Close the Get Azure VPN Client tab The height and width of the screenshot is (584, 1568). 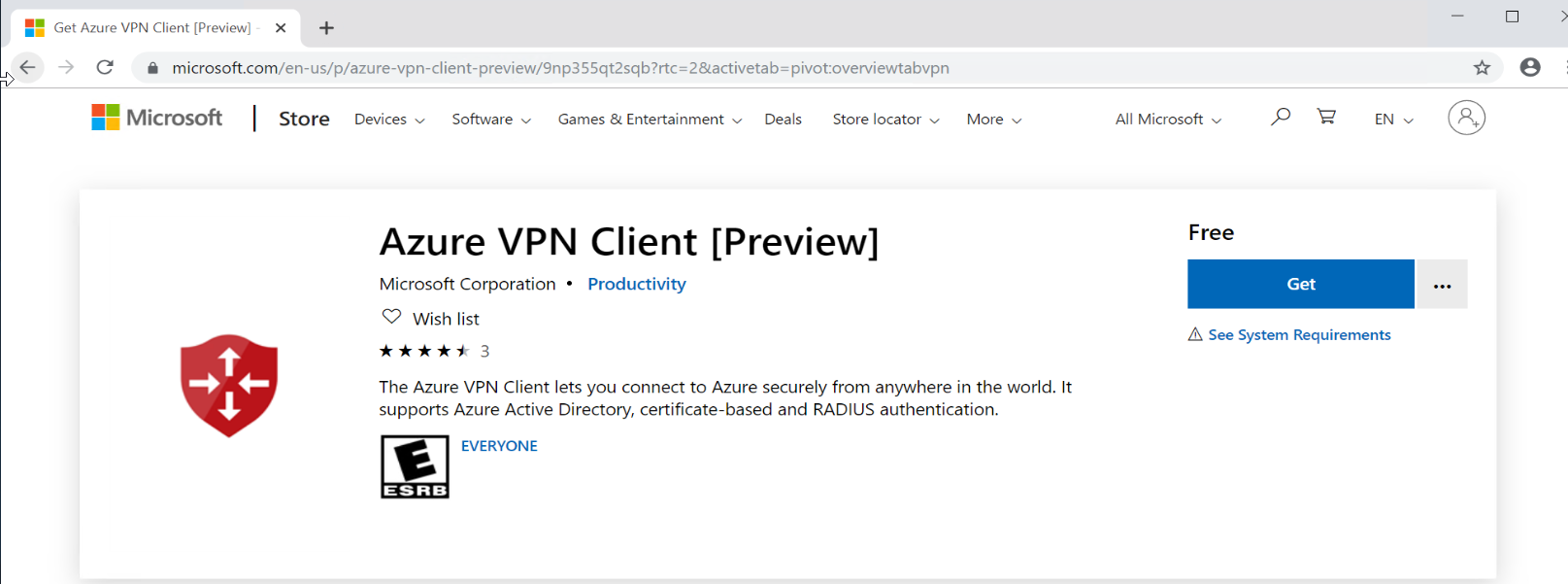coord(281,28)
